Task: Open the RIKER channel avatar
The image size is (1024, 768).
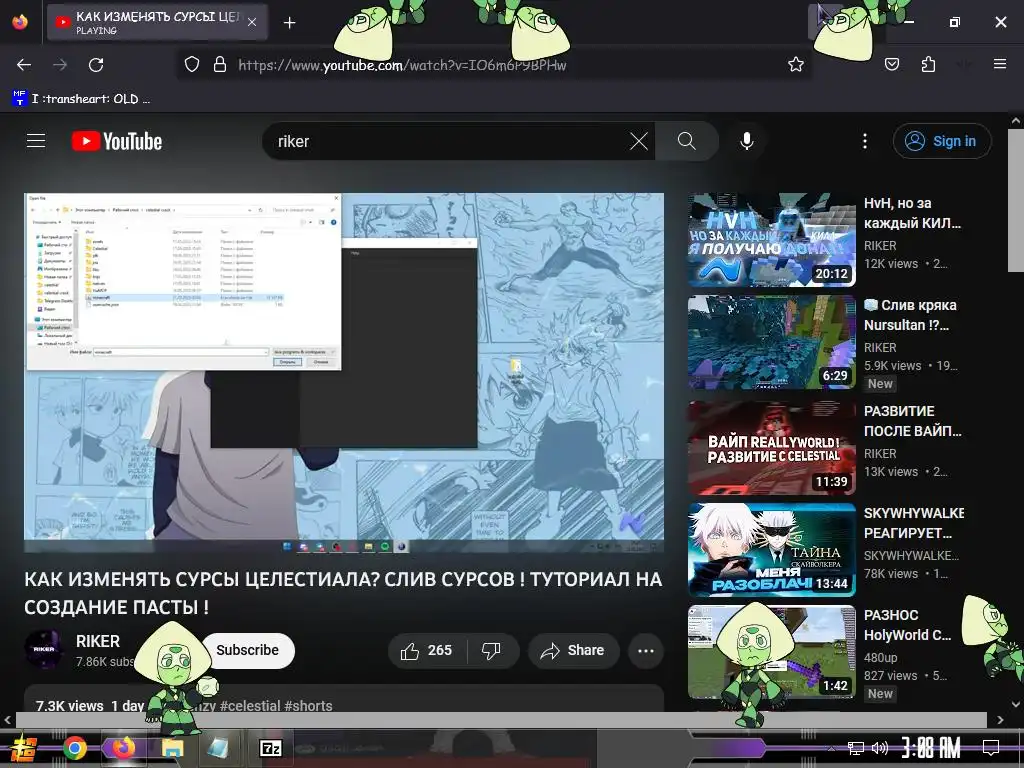Action: tap(44, 649)
